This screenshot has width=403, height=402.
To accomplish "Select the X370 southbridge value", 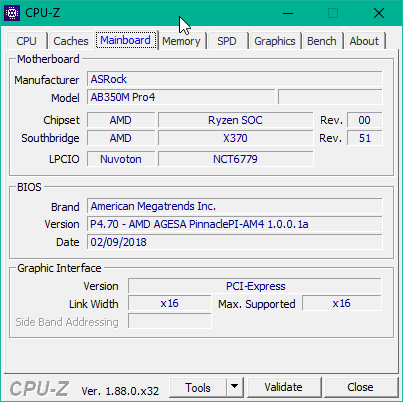I will pos(235,138).
